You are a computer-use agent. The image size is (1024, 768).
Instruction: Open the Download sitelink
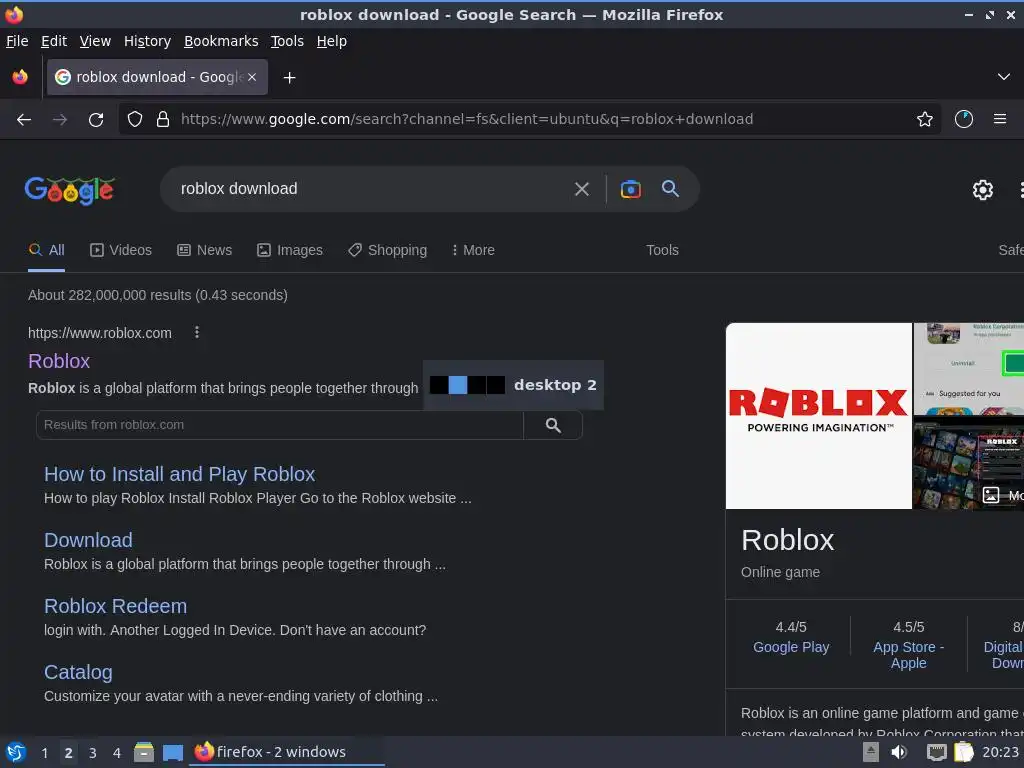(88, 540)
